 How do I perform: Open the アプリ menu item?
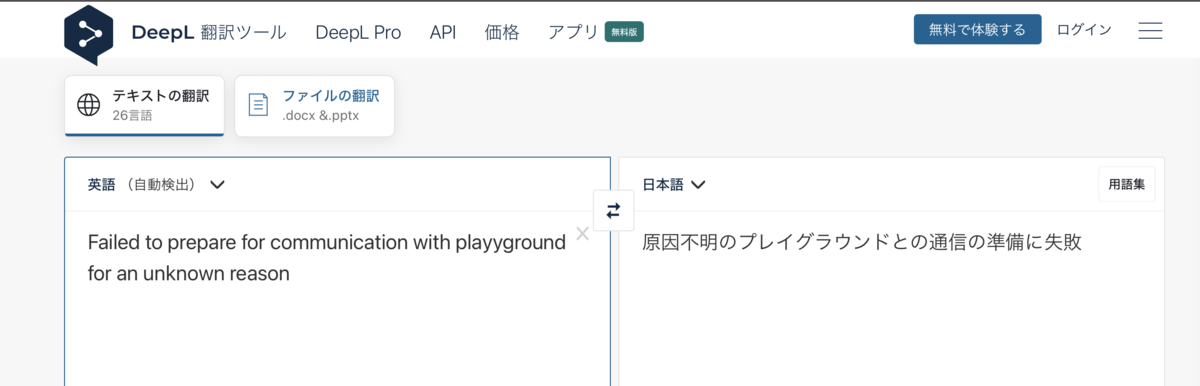pos(573,32)
